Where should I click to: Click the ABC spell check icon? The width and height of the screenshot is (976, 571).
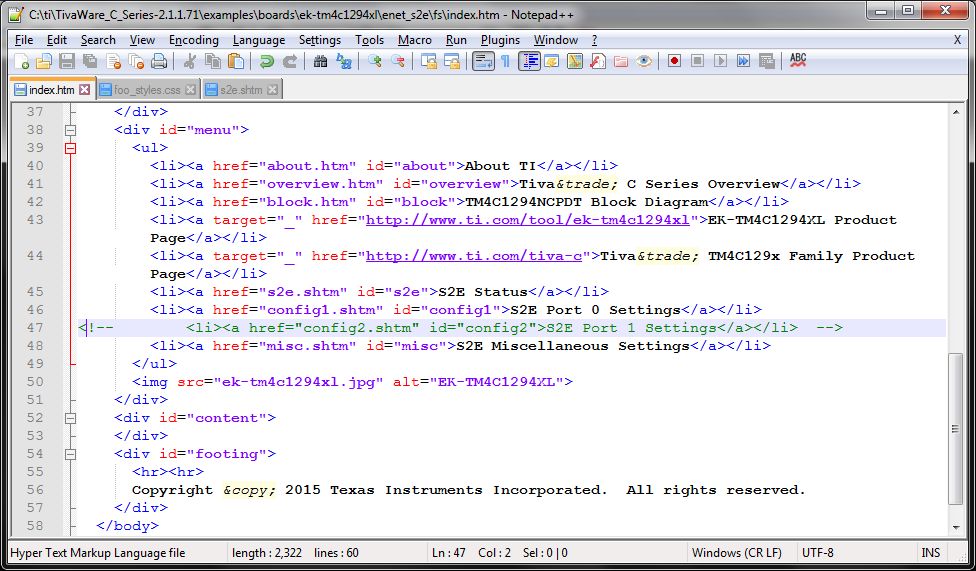coord(797,60)
